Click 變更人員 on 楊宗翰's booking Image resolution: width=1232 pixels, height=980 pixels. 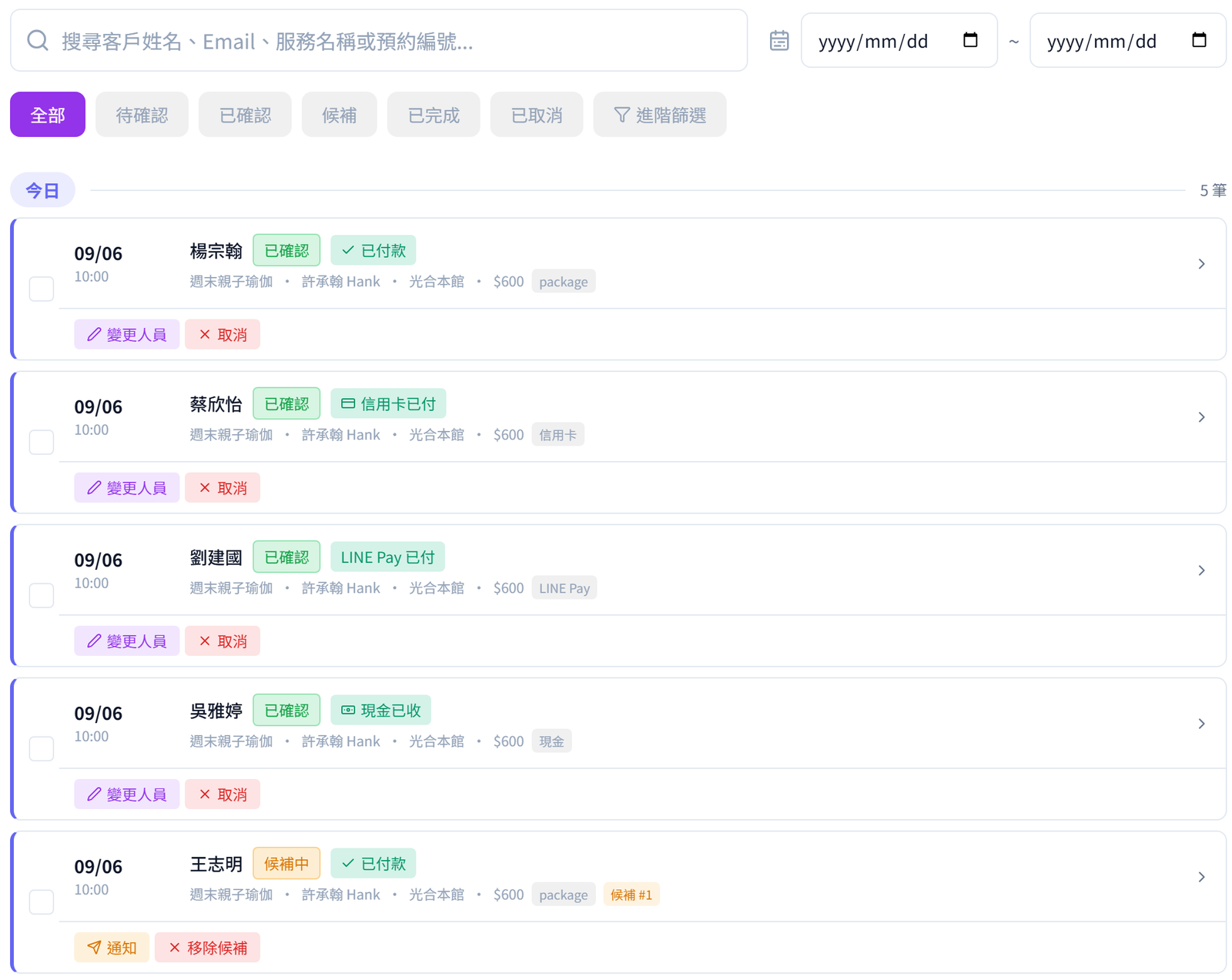click(x=127, y=334)
